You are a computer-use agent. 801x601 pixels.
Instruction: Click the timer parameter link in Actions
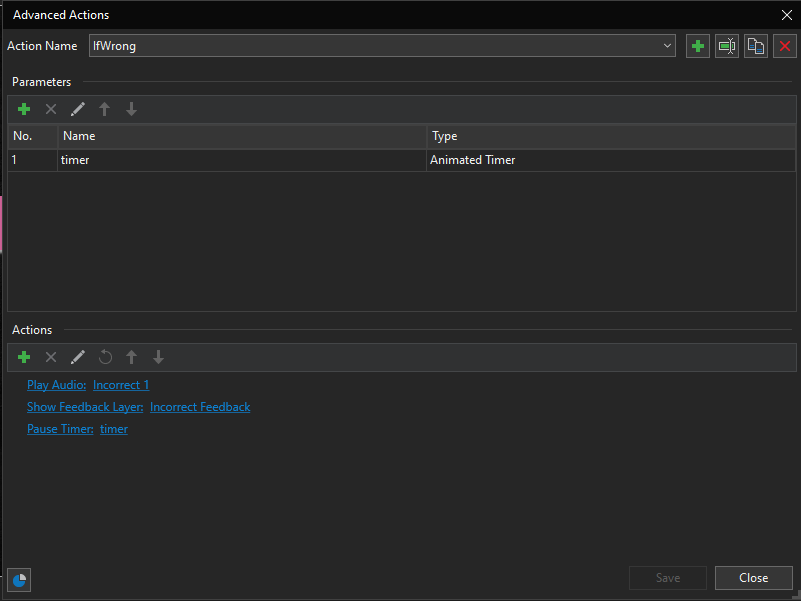click(x=114, y=429)
